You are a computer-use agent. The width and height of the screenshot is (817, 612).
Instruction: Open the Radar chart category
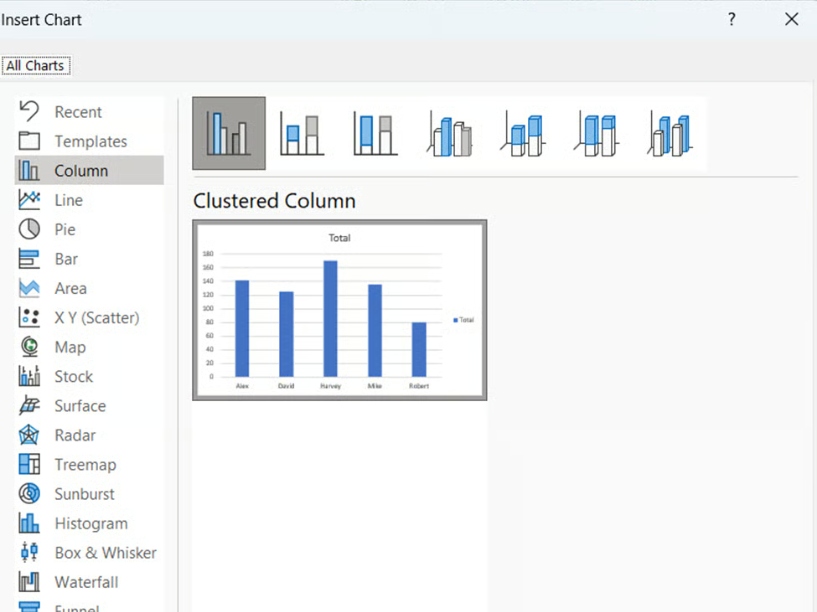[74, 435]
